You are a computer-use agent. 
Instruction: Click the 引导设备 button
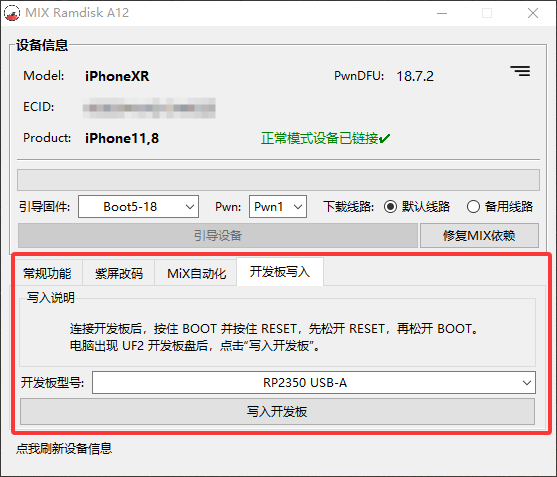[218, 235]
